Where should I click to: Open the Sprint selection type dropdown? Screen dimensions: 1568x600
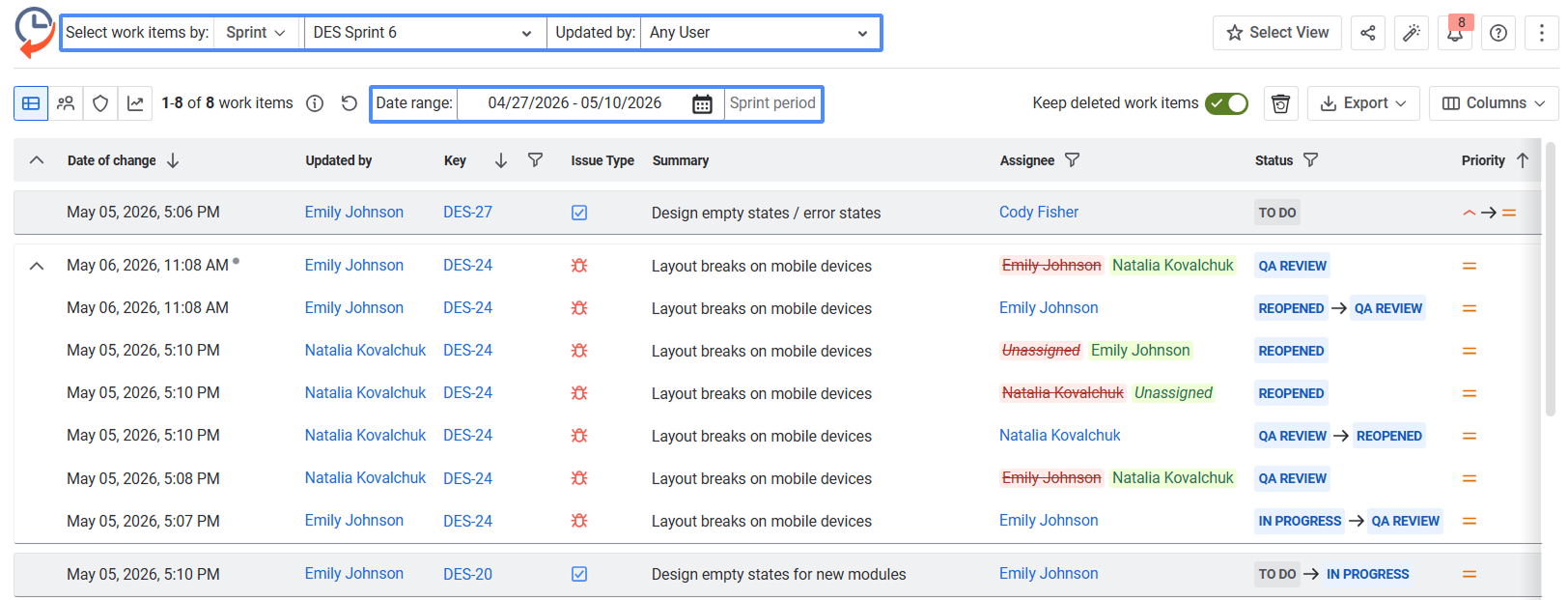click(x=256, y=33)
